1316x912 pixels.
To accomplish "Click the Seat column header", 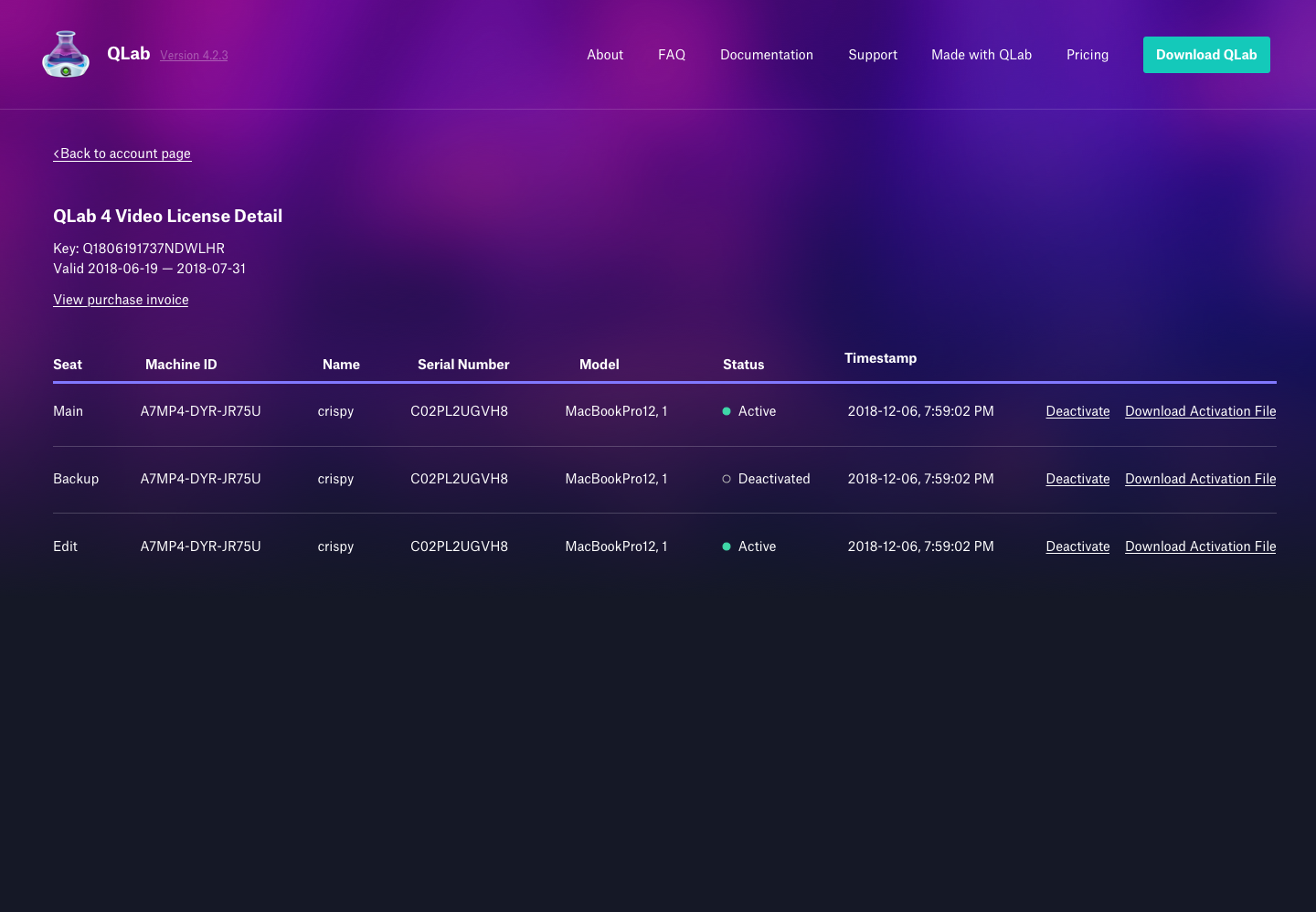I will tap(68, 365).
